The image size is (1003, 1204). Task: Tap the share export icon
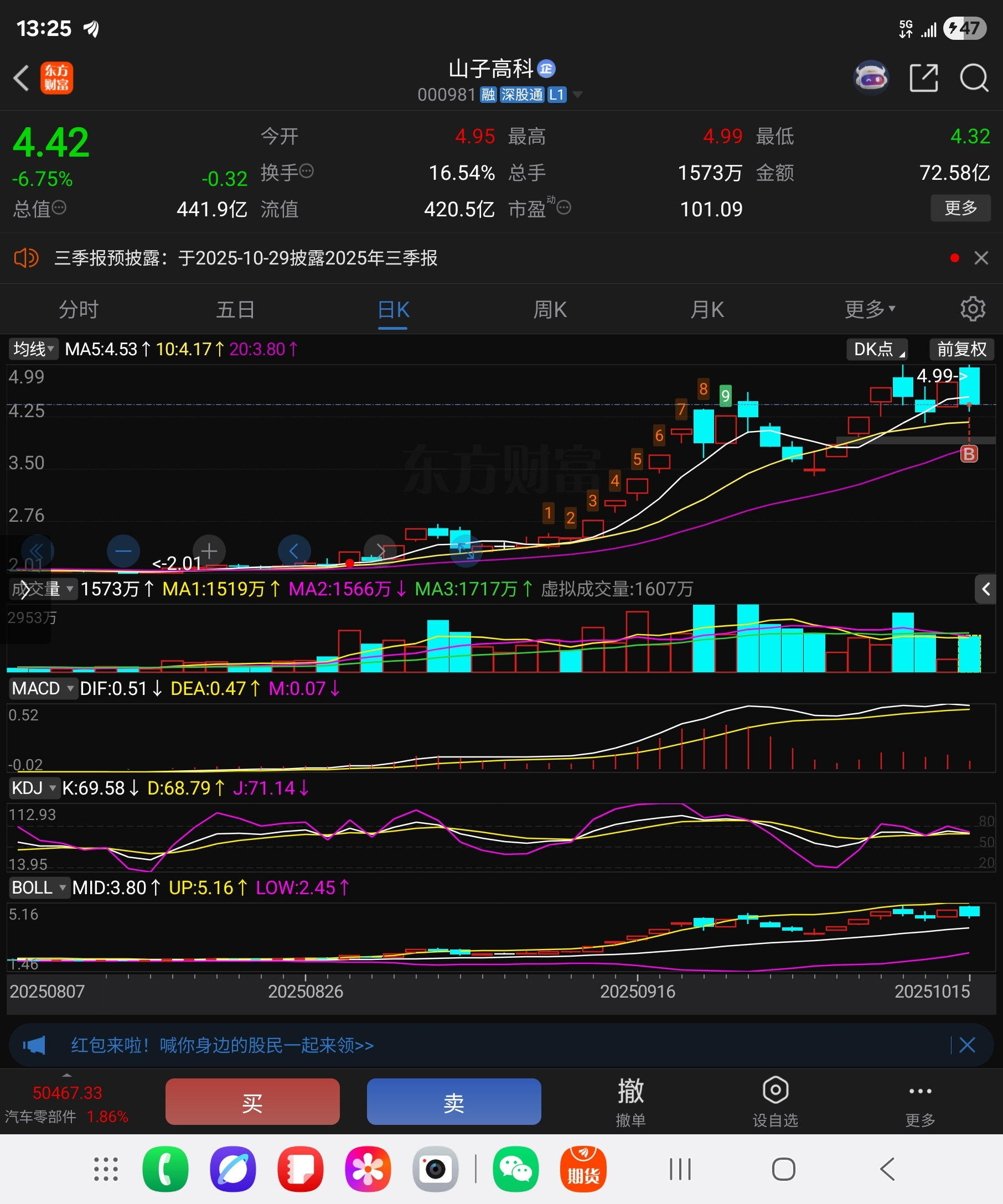click(x=924, y=77)
